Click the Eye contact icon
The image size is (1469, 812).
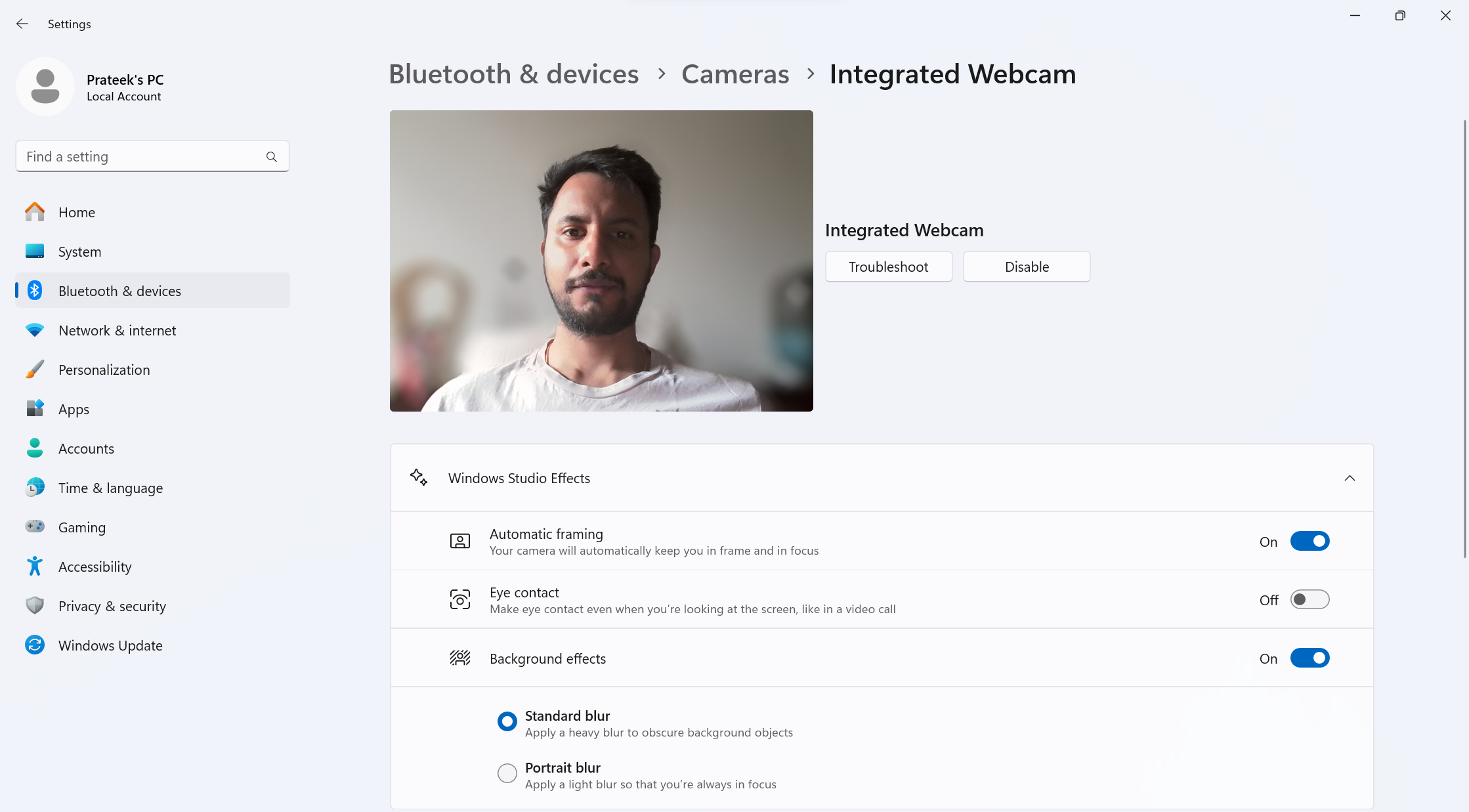[x=460, y=599]
